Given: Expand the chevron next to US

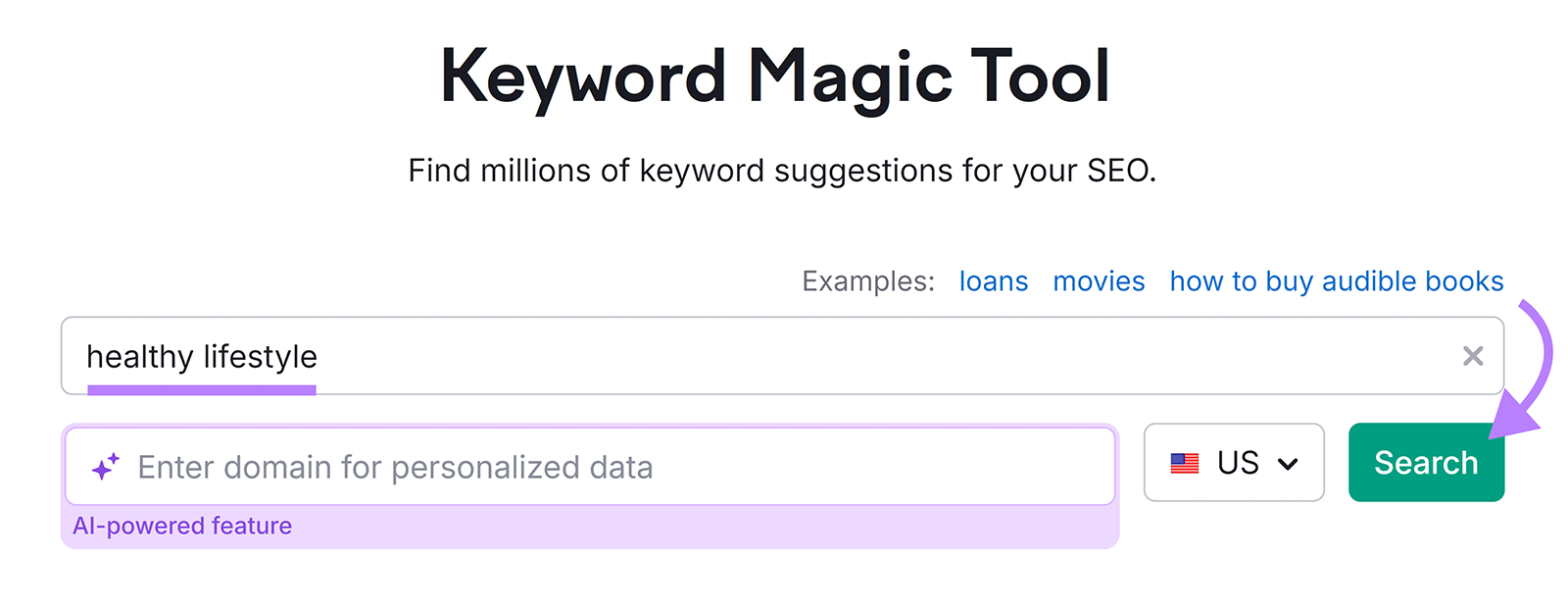Looking at the screenshot, I should tap(1289, 463).
